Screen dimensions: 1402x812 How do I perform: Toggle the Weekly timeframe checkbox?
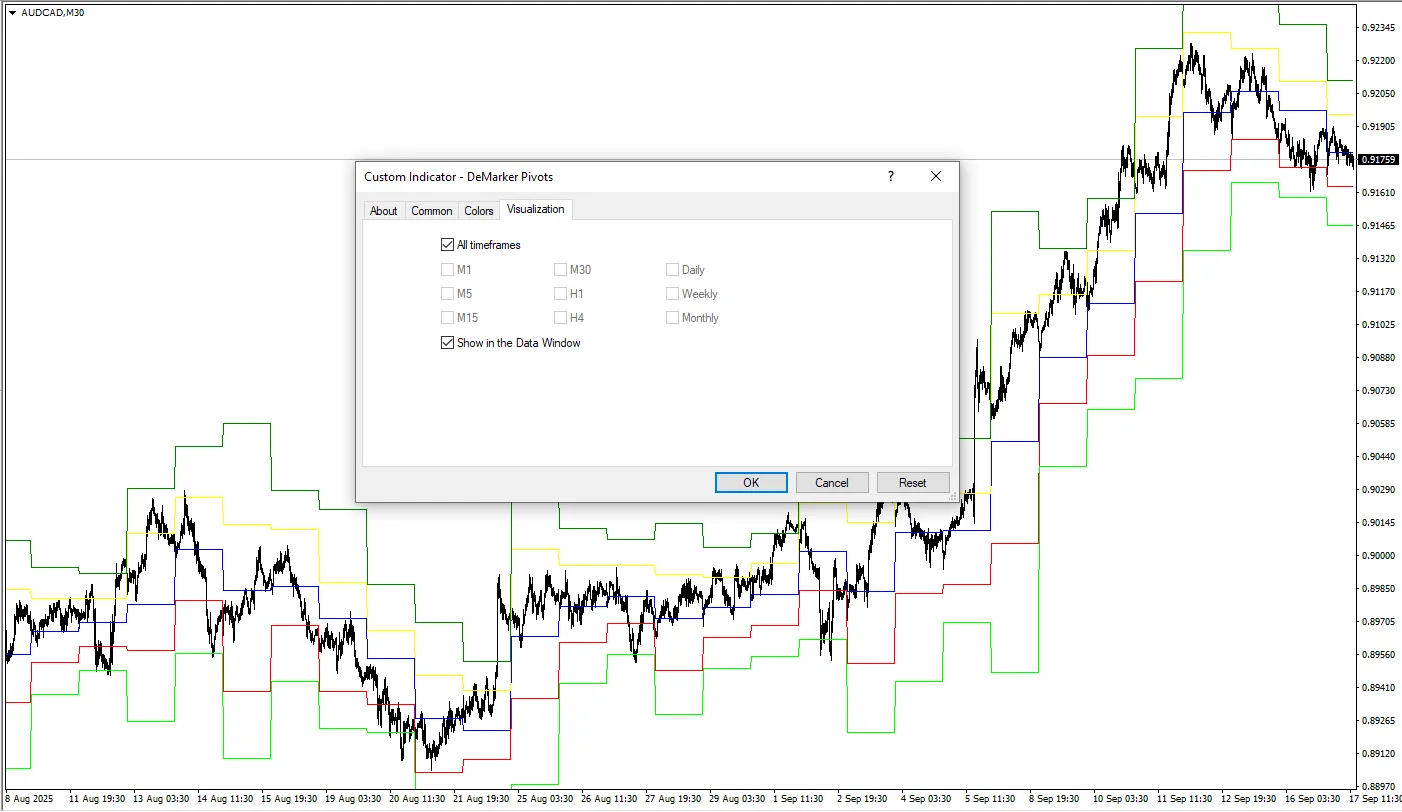pyautogui.click(x=672, y=294)
